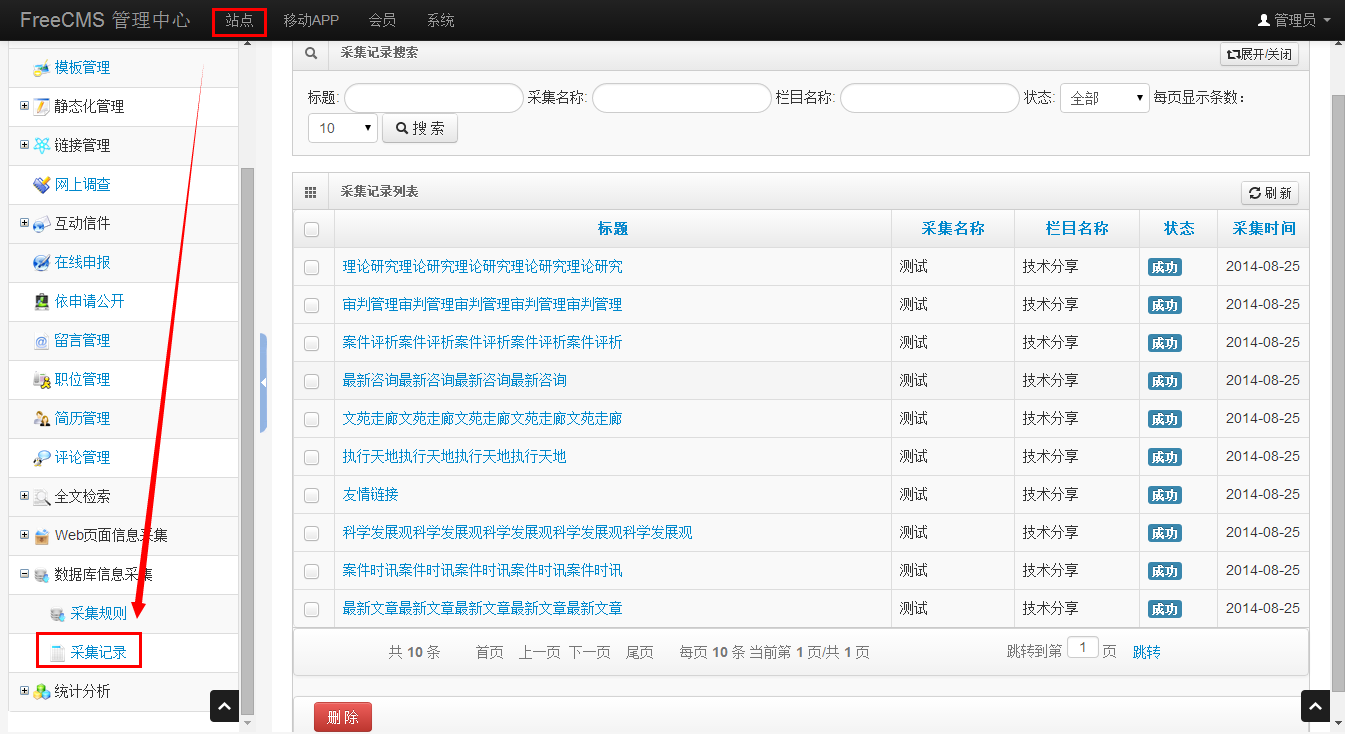
Task: Collapse the 数据库信息采集 tree node
Action: pyautogui.click(x=25, y=573)
